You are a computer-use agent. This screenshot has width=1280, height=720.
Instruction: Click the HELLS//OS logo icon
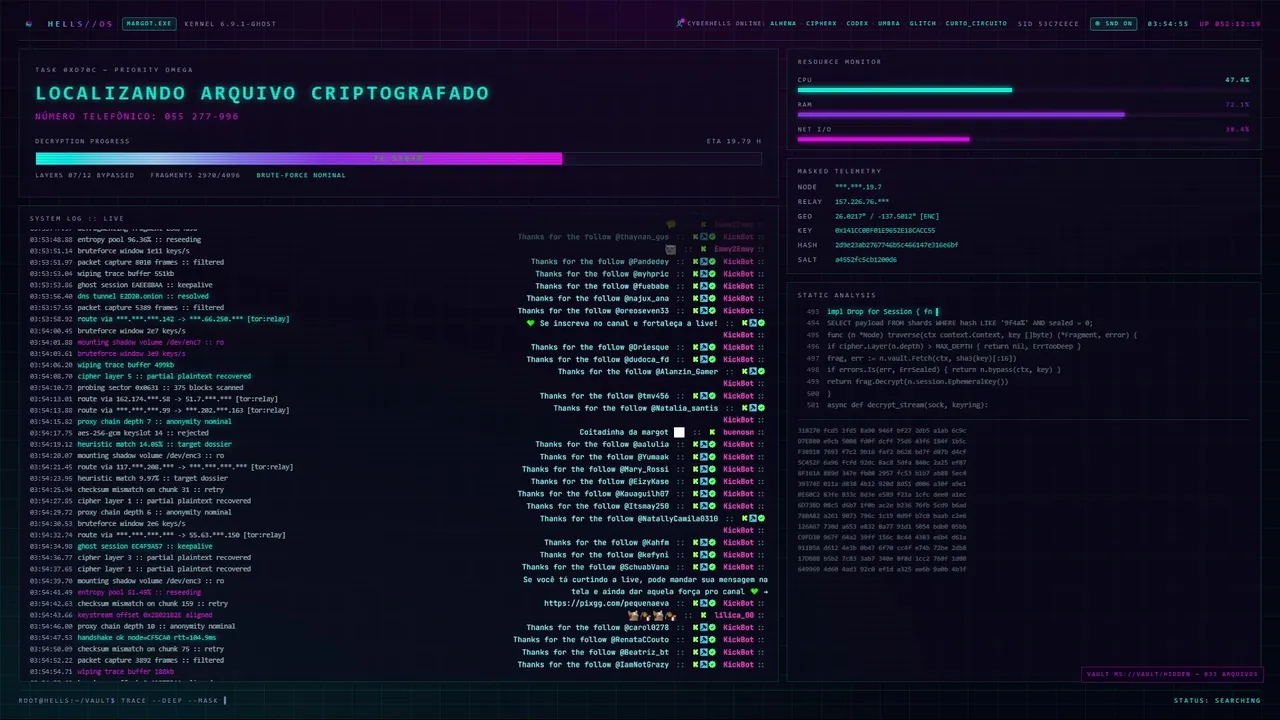pos(28,23)
